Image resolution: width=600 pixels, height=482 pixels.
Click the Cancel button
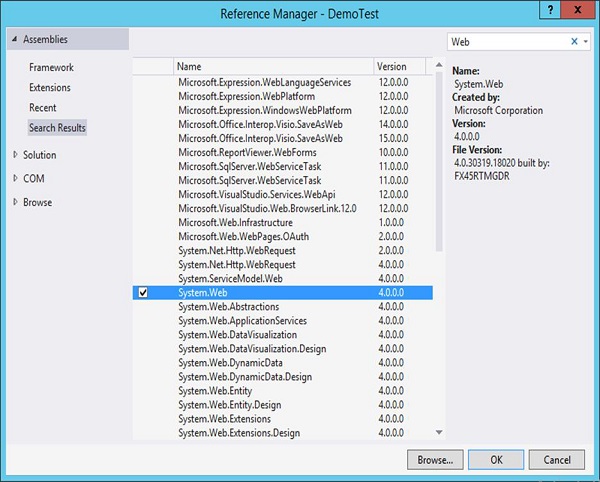pyautogui.click(x=556, y=460)
